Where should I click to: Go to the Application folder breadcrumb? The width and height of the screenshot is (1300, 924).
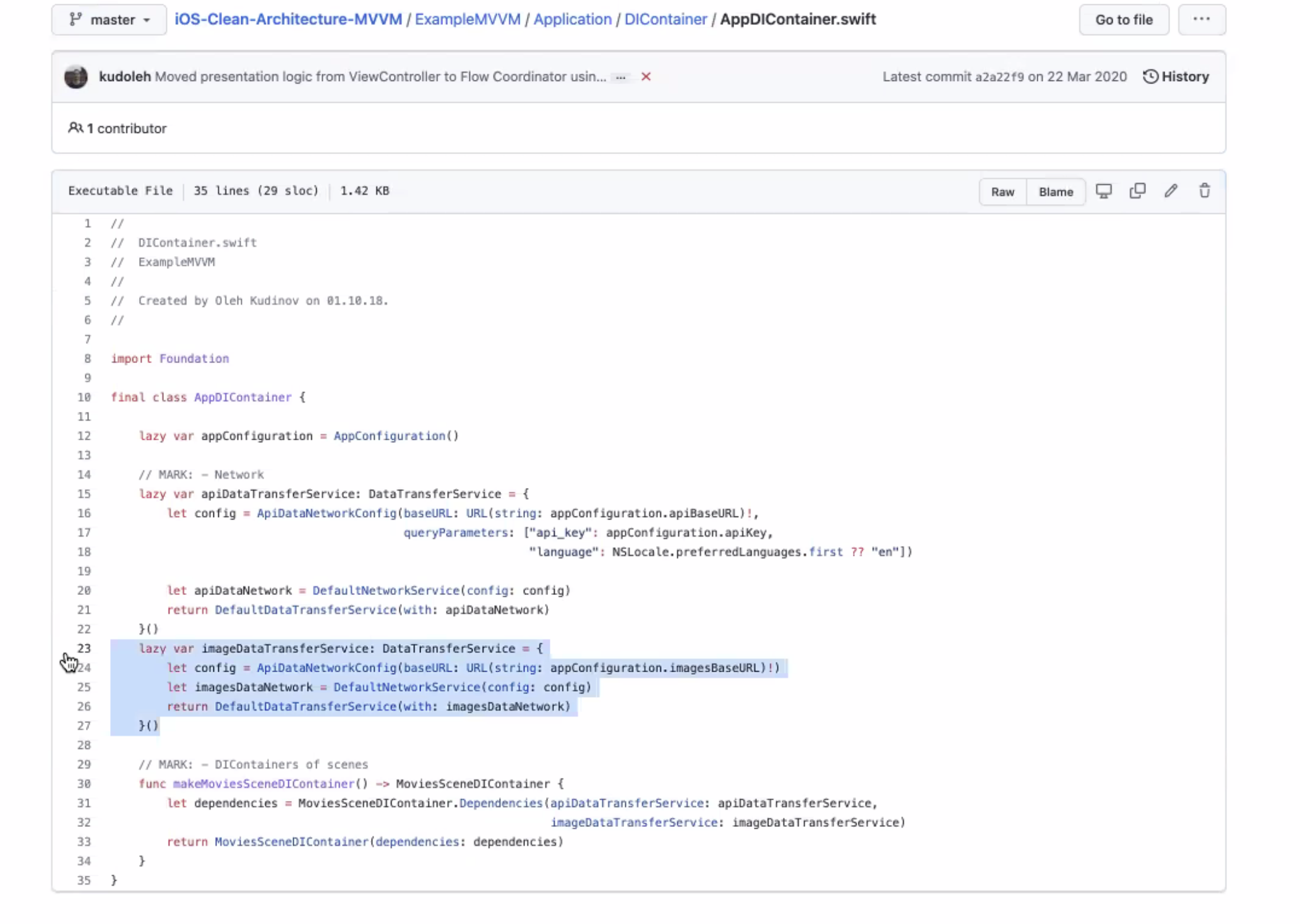click(x=572, y=19)
